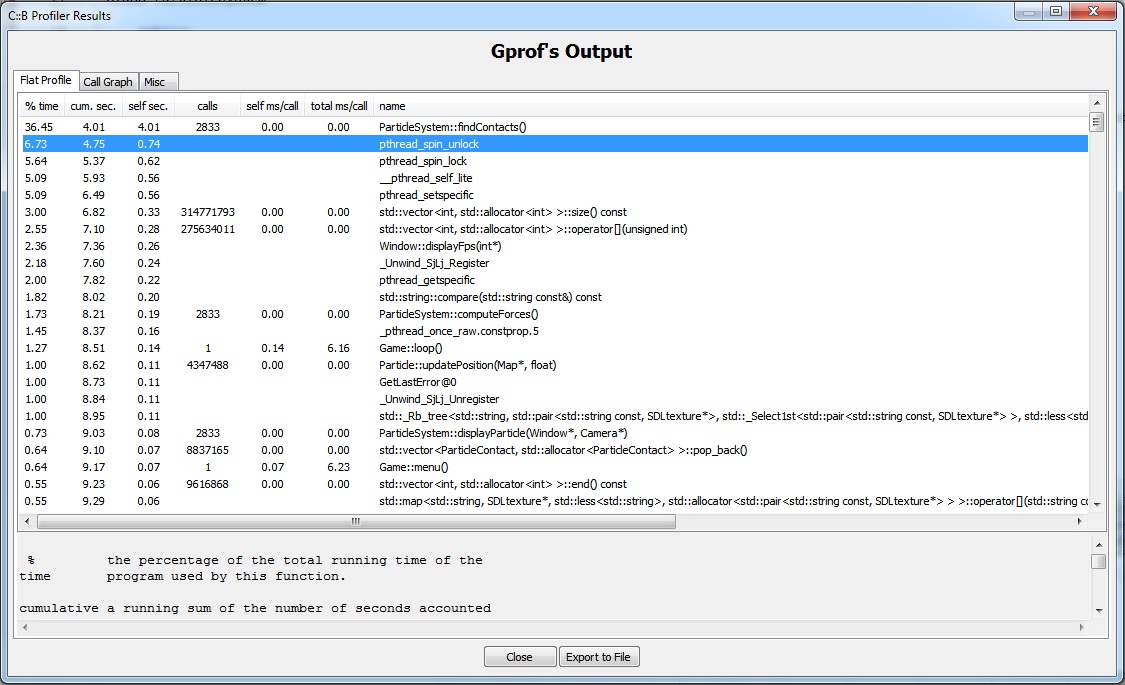Select the ParticleSystem::computeForces() row
The image size is (1125, 685).
(x=555, y=314)
